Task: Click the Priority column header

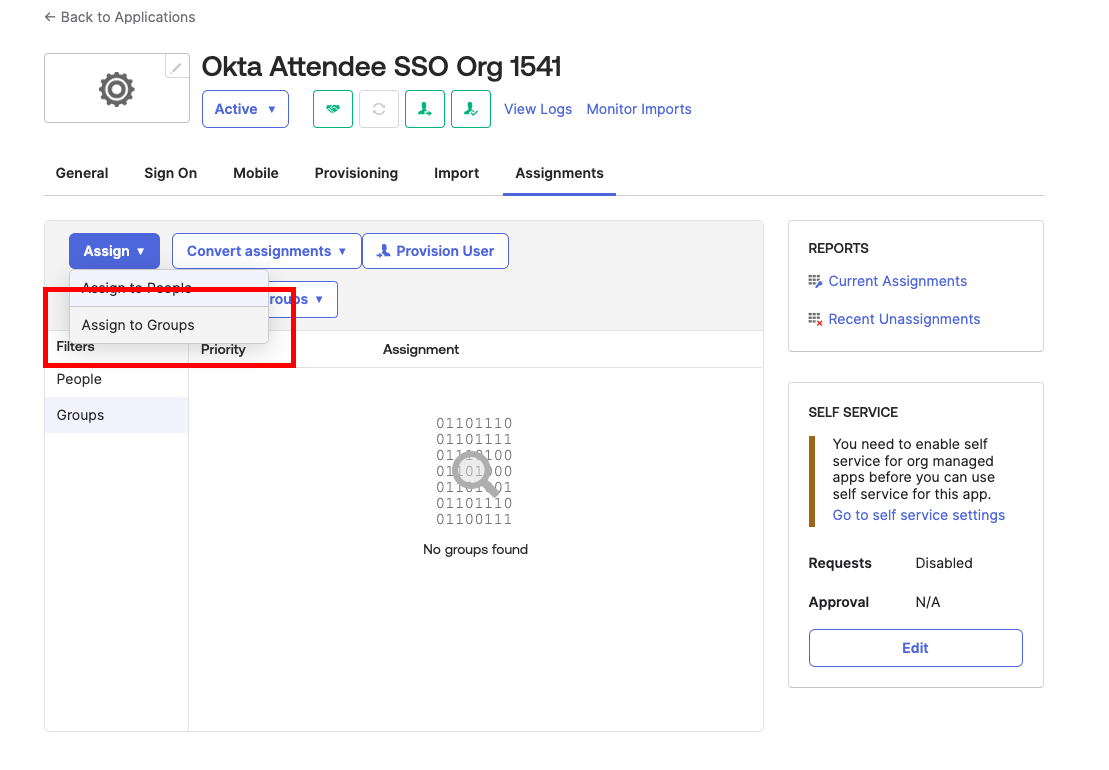Action: tap(223, 349)
